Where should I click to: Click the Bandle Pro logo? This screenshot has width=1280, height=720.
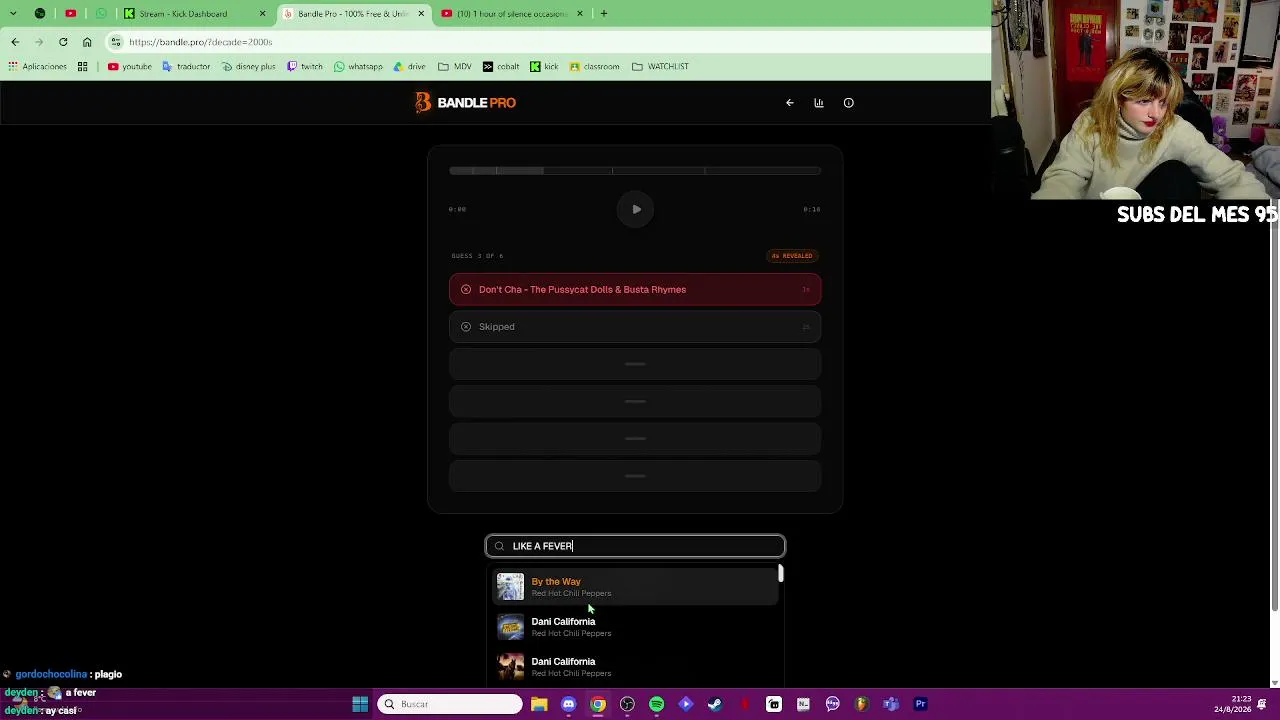(x=466, y=103)
